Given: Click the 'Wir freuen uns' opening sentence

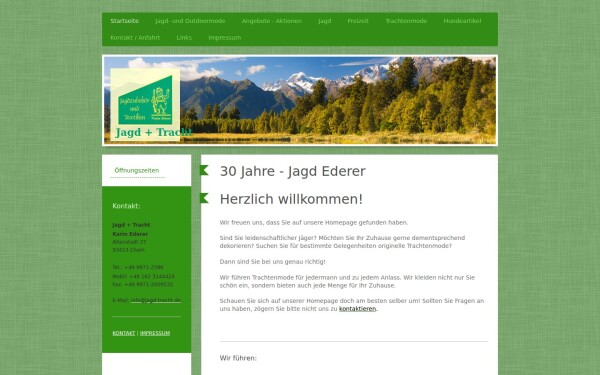Looking at the screenshot, I should 314,222.
